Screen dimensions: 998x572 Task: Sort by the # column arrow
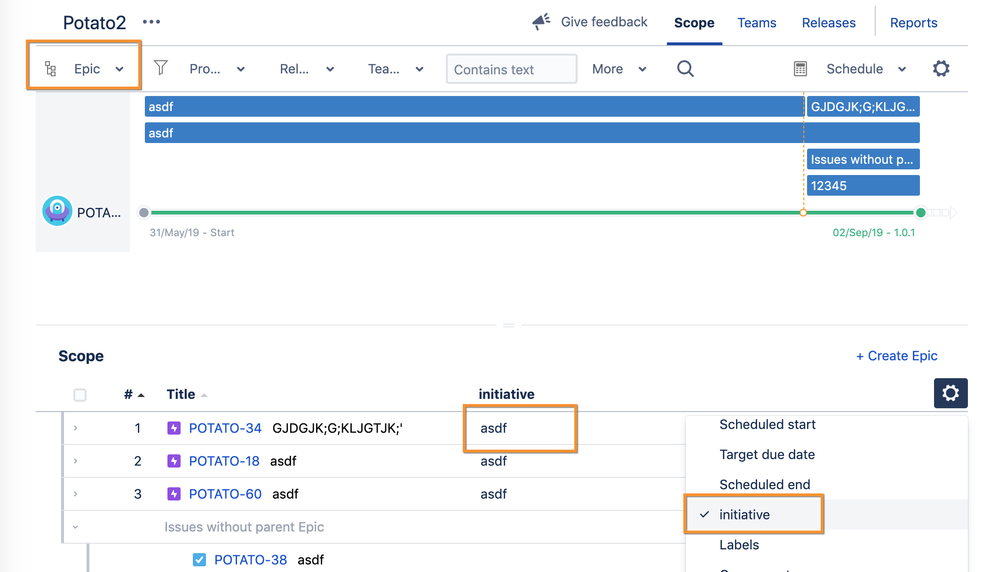[141, 395]
